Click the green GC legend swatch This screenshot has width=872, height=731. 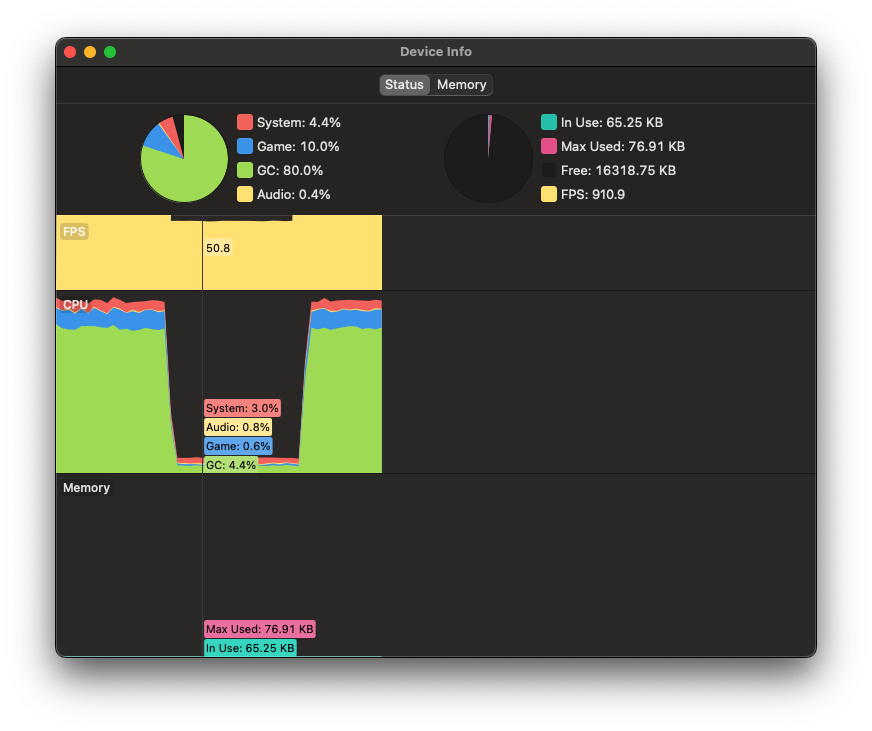coord(245,170)
